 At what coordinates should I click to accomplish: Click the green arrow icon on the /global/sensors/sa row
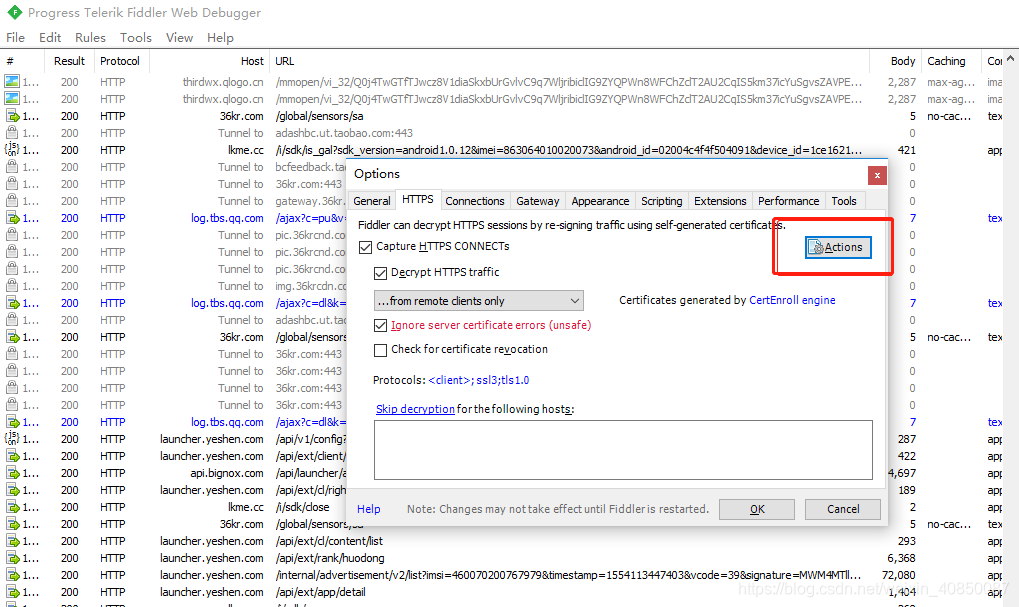click(12, 116)
